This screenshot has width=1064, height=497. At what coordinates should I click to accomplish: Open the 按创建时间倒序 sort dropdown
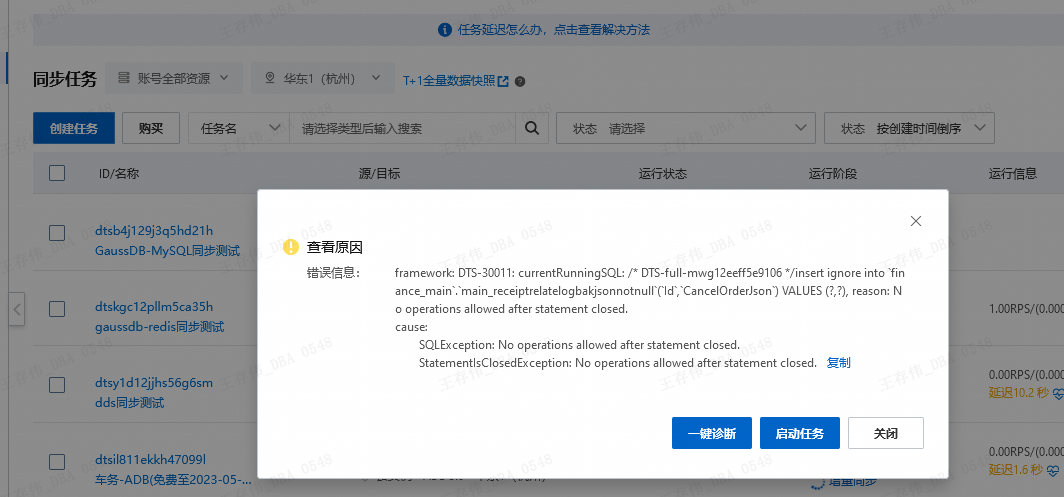tap(909, 129)
